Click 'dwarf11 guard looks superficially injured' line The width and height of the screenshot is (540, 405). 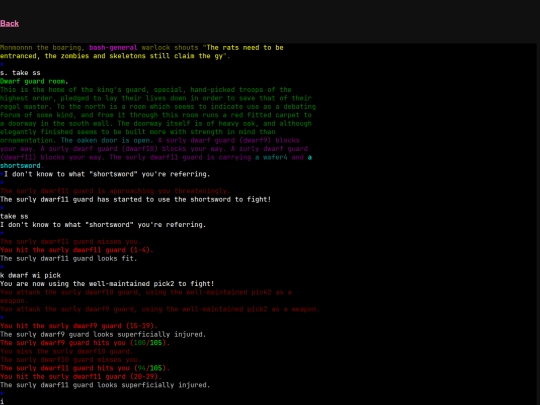click(x=105, y=385)
